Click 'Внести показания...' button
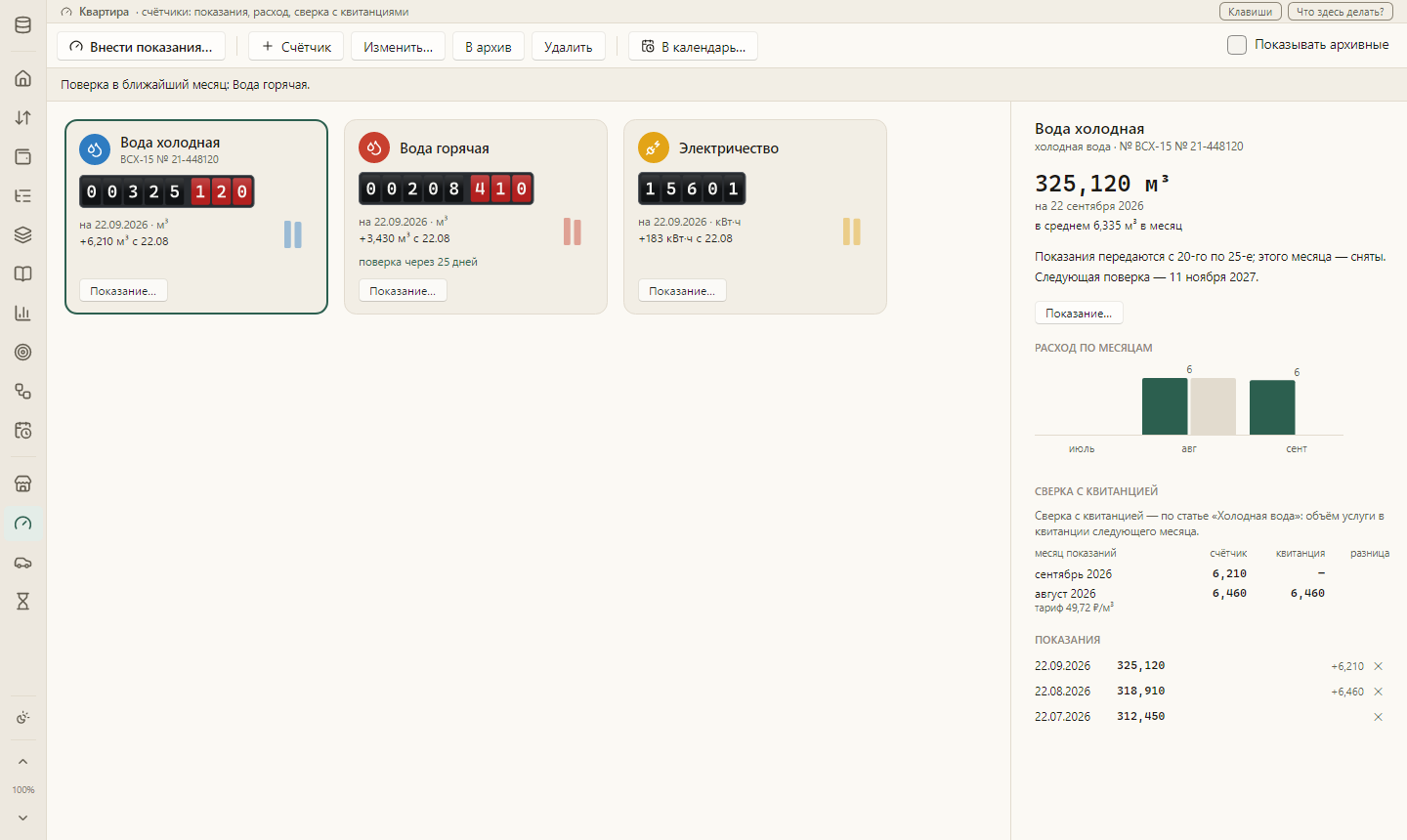The height and width of the screenshot is (840, 1407). click(141, 47)
